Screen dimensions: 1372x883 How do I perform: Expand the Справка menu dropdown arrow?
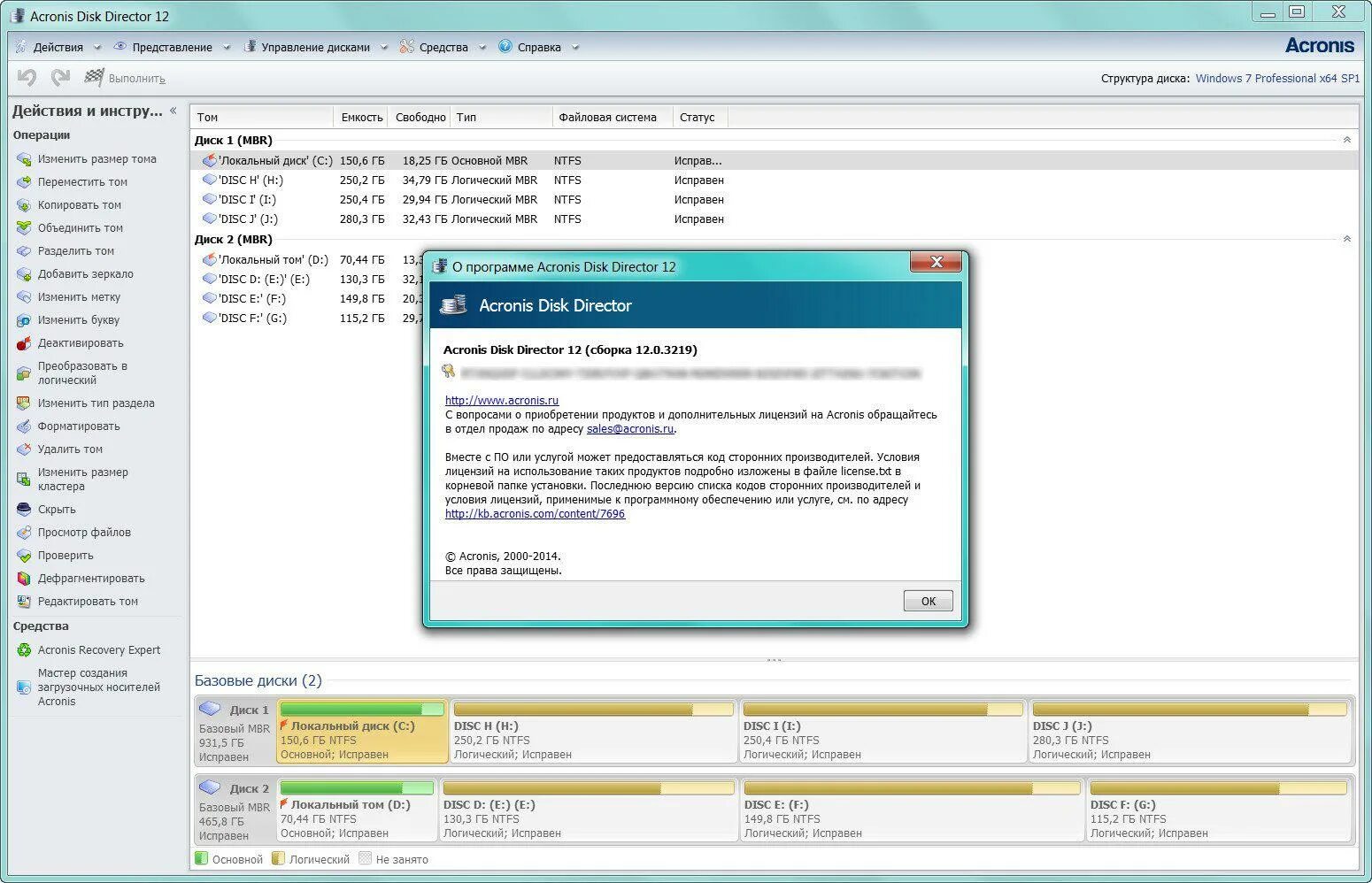[x=575, y=48]
